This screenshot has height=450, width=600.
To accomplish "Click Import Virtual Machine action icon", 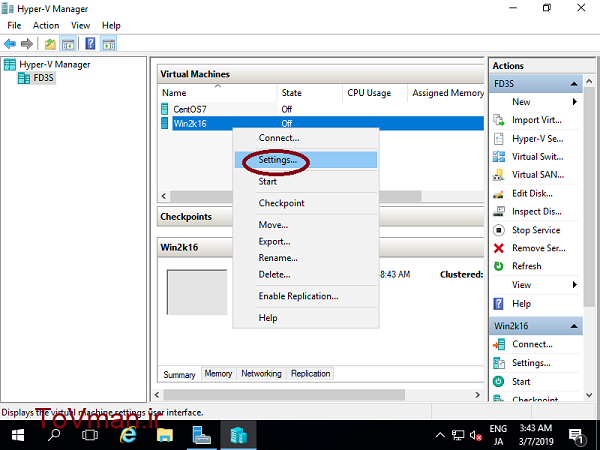I will click(499, 120).
